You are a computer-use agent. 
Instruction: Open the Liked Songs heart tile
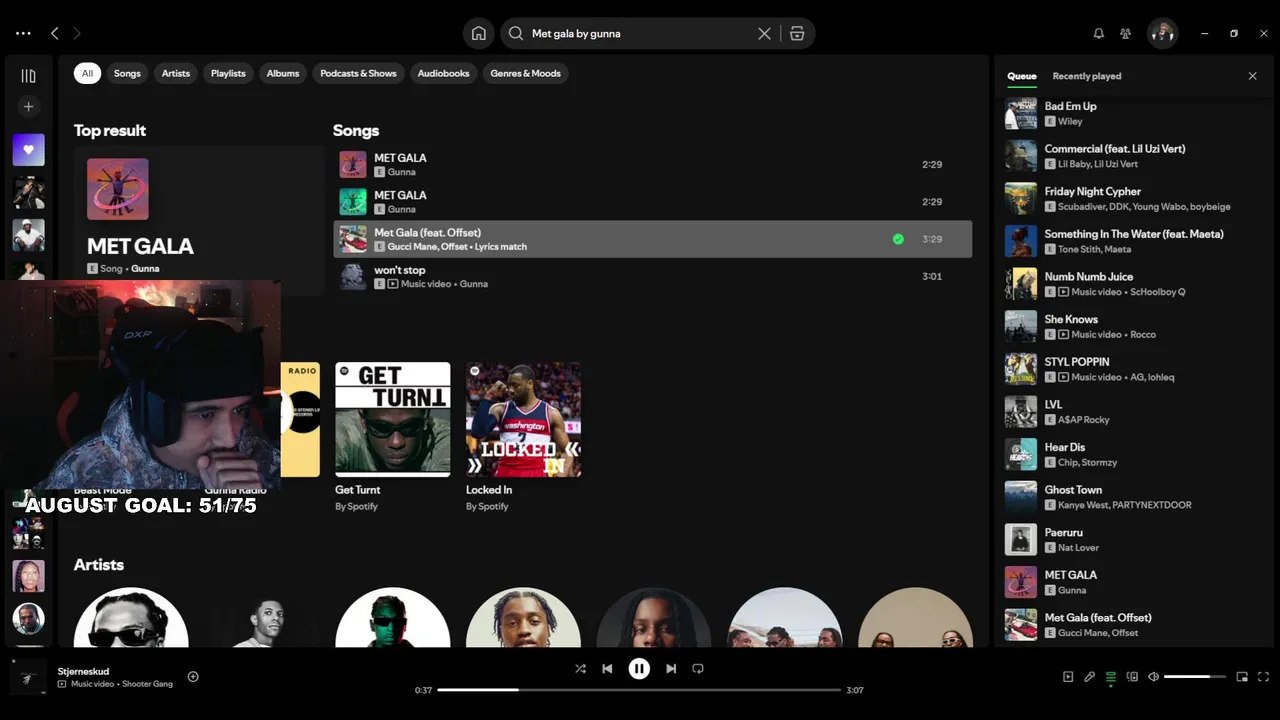[28, 149]
